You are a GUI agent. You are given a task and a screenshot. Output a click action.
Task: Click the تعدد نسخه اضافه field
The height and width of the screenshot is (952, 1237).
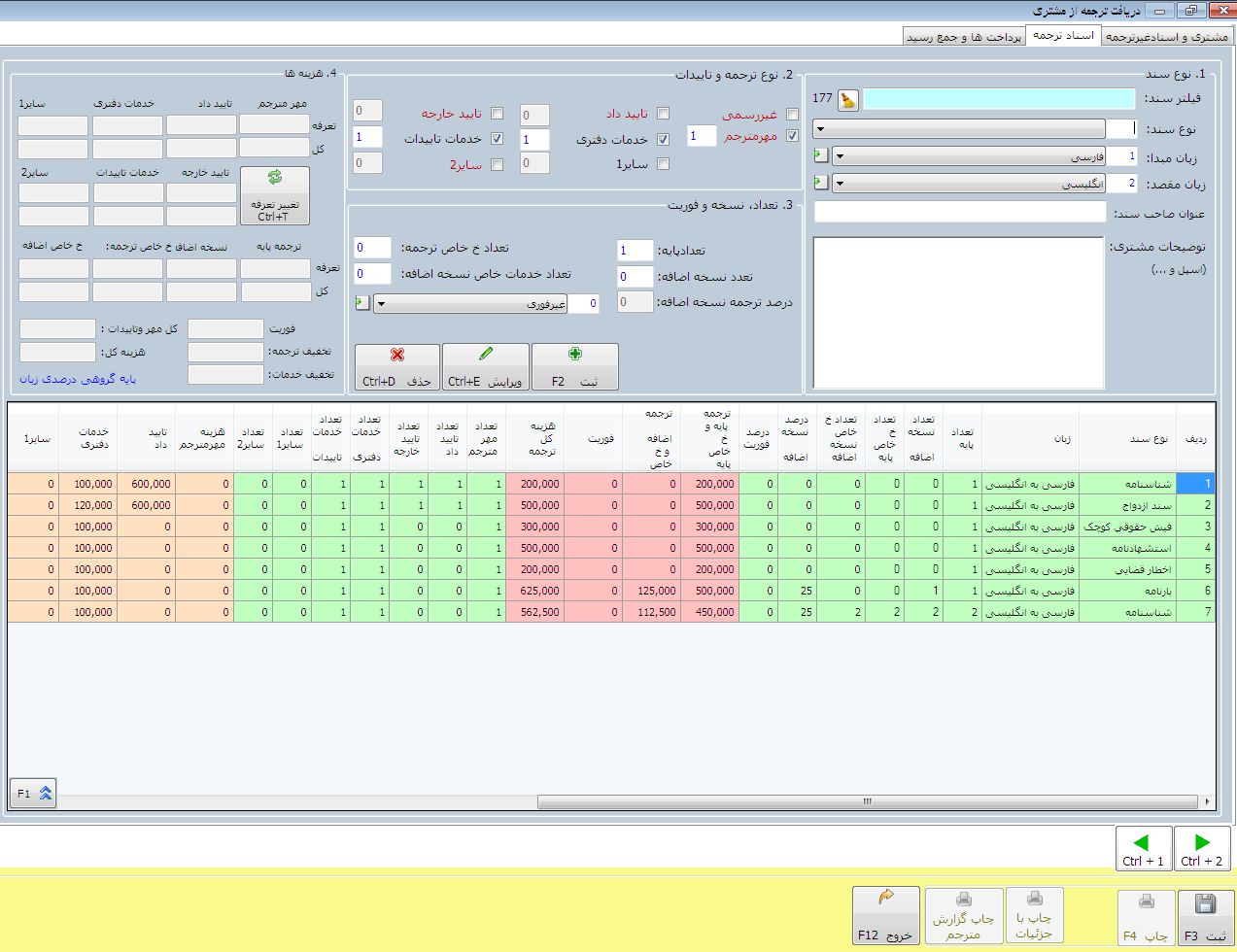pyautogui.click(x=635, y=277)
